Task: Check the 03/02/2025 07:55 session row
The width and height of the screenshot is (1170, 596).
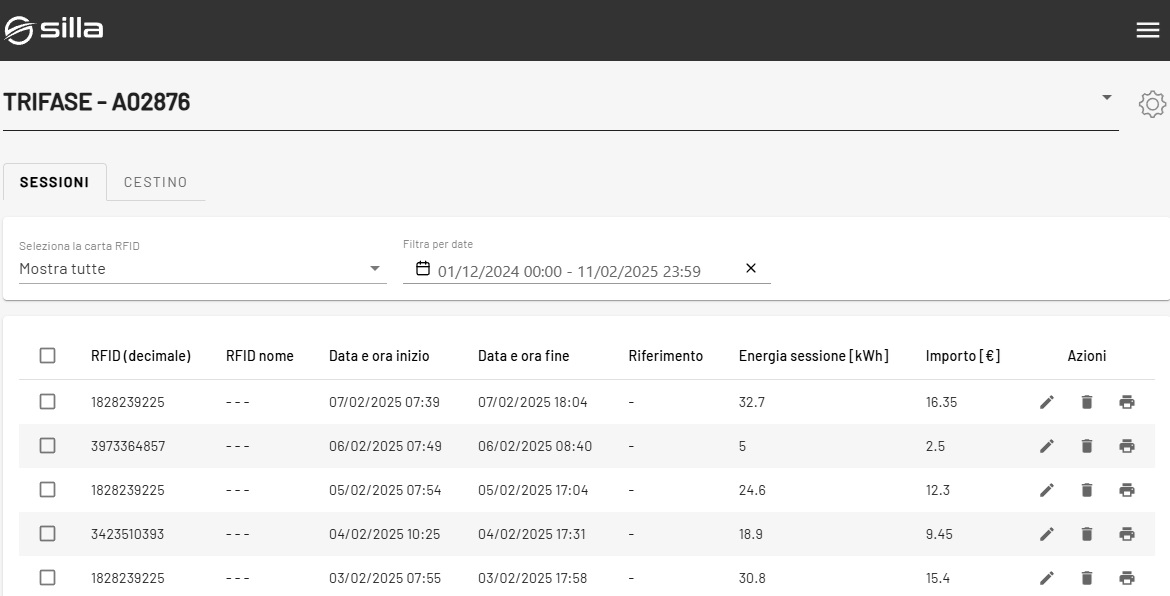Action: [47, 577]
